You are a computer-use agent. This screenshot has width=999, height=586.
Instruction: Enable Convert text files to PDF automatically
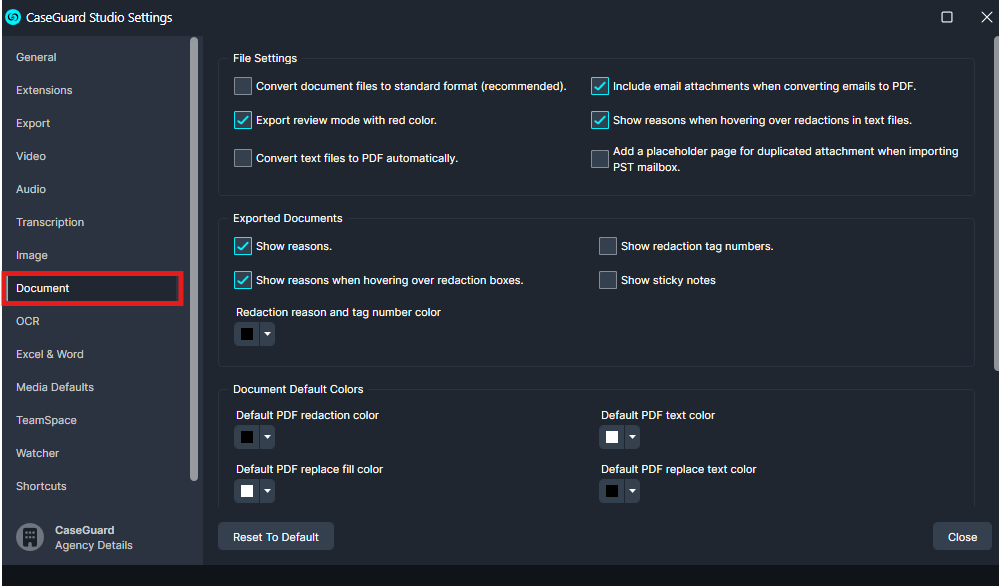click(x=243, y=158)
